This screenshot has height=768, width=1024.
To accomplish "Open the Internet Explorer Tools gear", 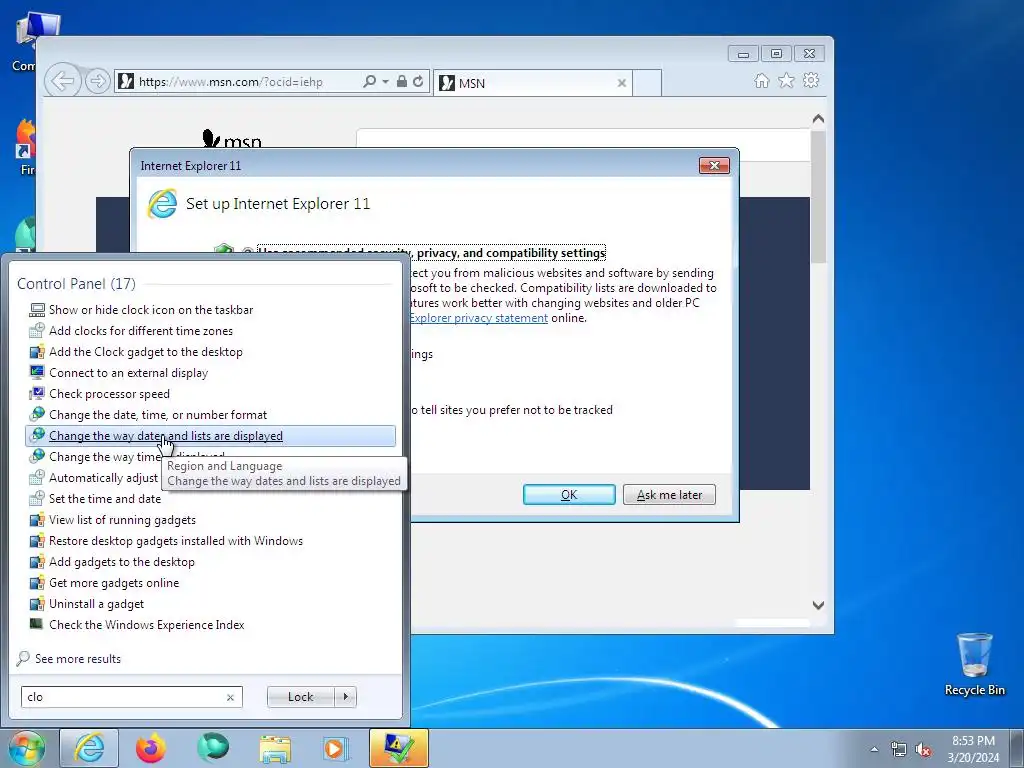I will (811, 80).
